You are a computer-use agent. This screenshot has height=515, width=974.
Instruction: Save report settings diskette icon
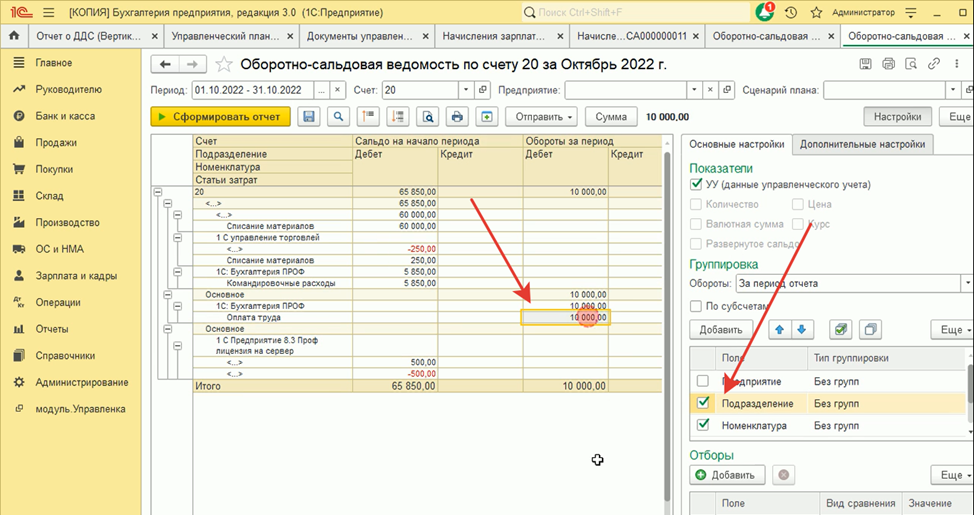click(x=309, y=117)
